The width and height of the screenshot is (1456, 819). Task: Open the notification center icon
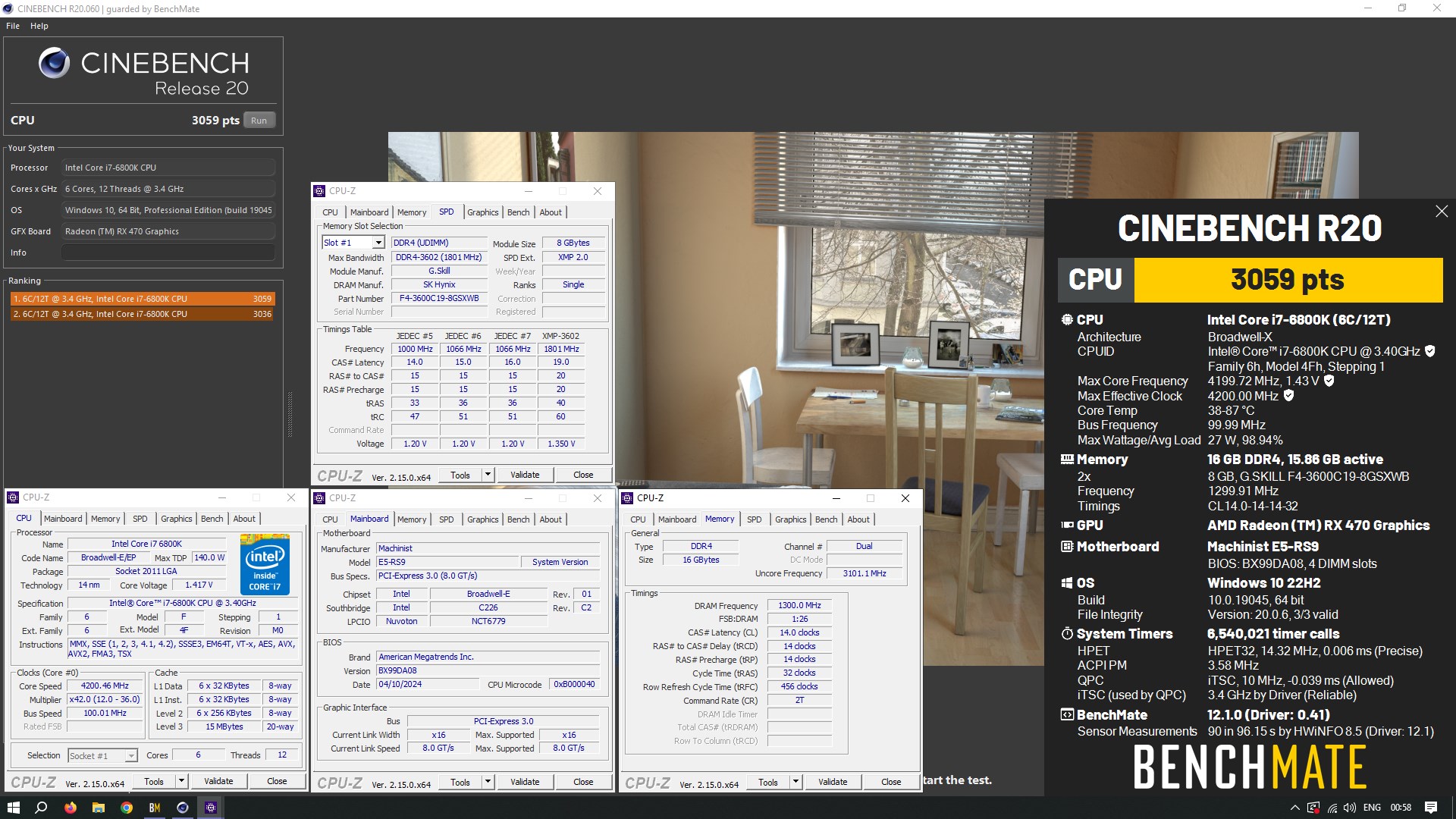coord(1431,808)
